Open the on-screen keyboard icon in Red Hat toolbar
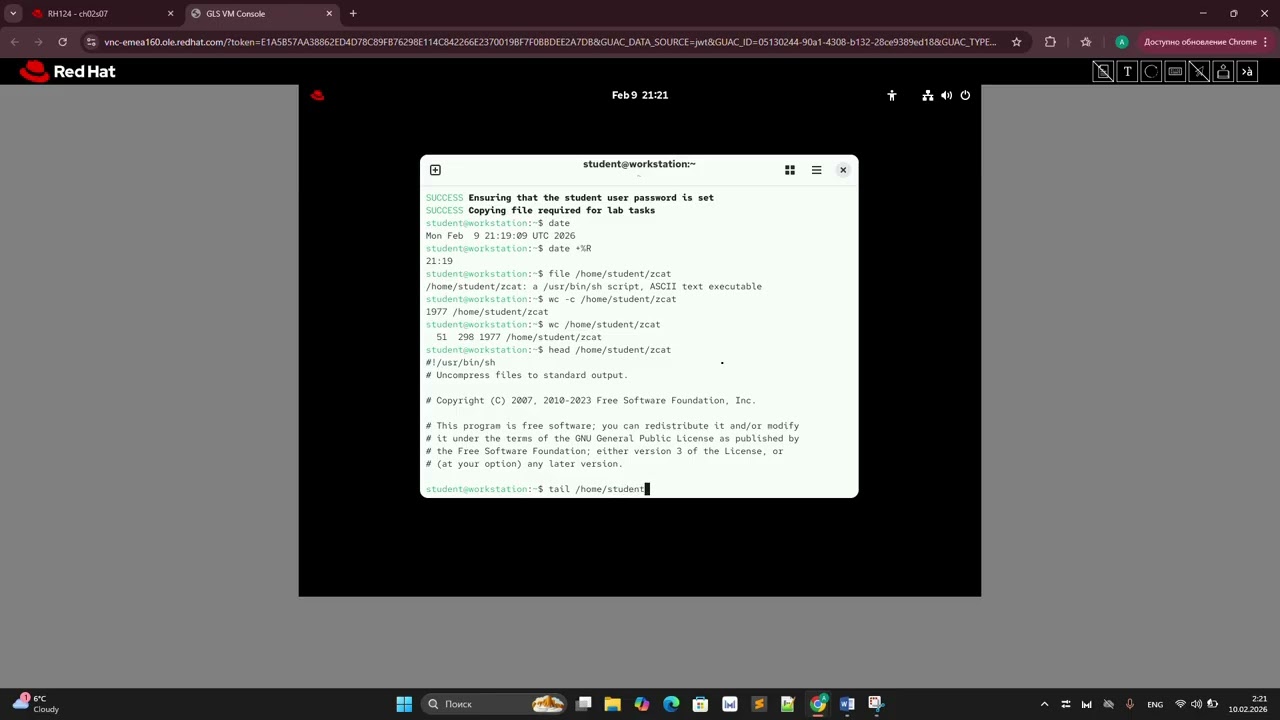This screenshot has height=720, width=1280. 1175,71
